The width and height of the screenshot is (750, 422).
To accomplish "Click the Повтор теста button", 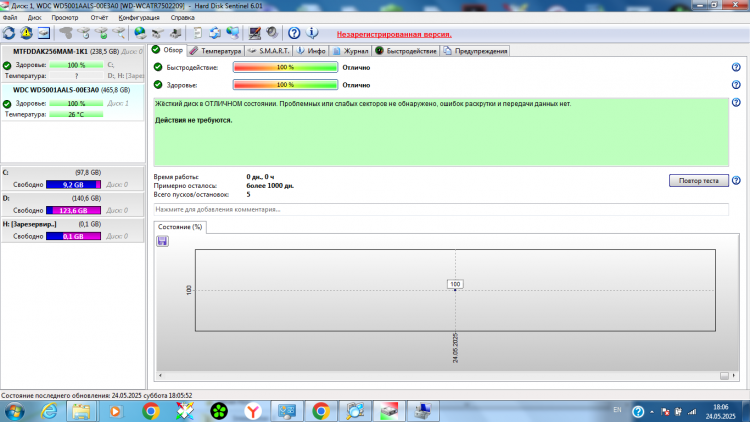I will pos(698,180).
